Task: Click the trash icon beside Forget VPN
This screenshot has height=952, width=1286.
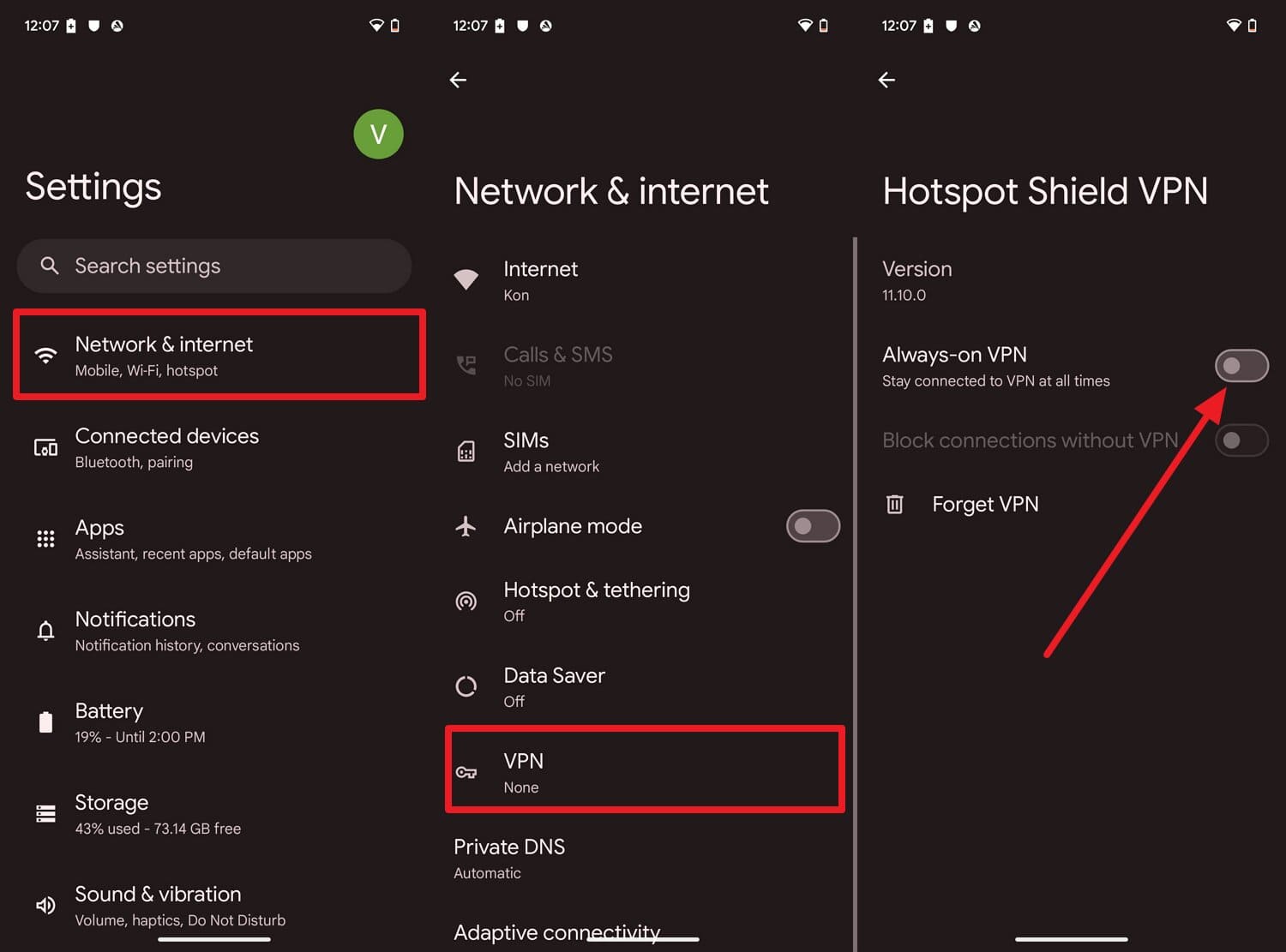Action: (894, 504)
